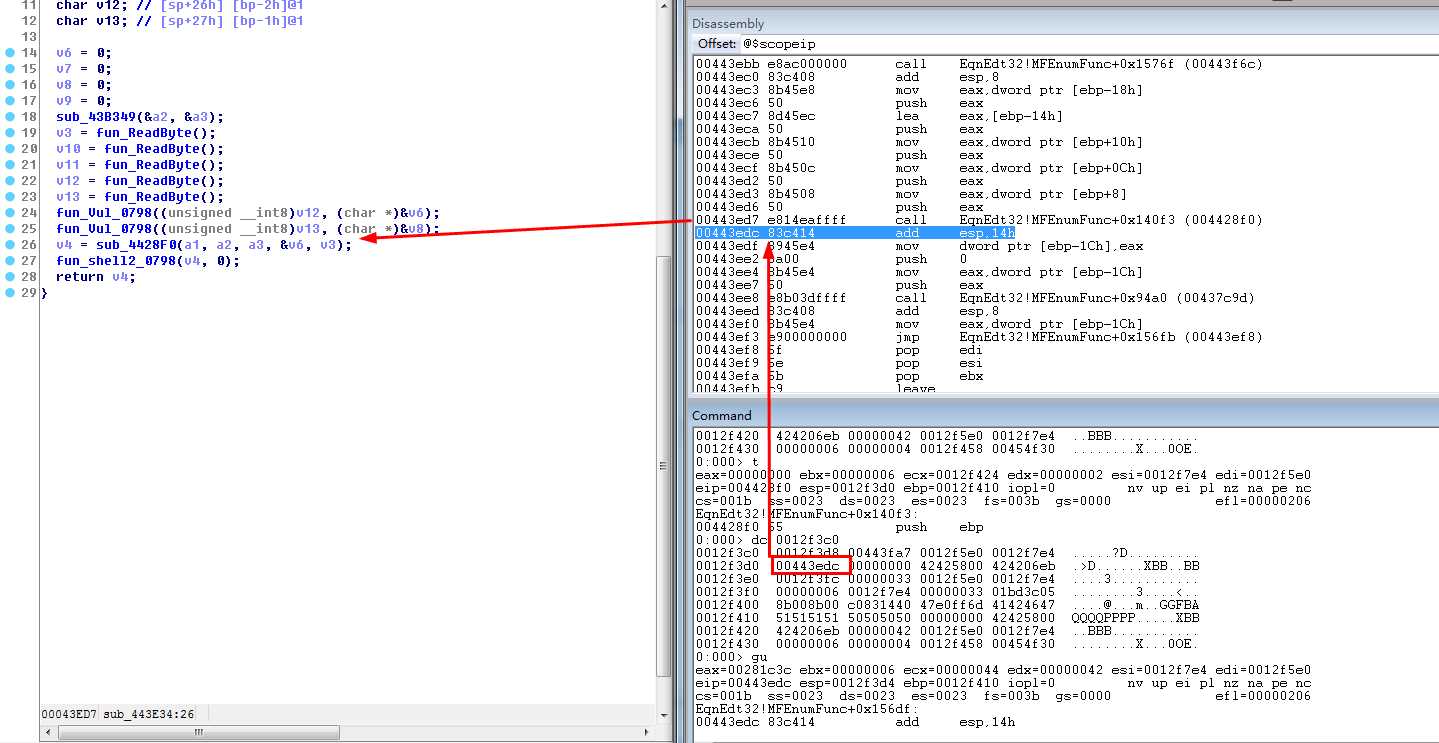Toggle breakpoint dot on pseudocode line 15
The image size is (1439, 743).
[x=9, y=68]
